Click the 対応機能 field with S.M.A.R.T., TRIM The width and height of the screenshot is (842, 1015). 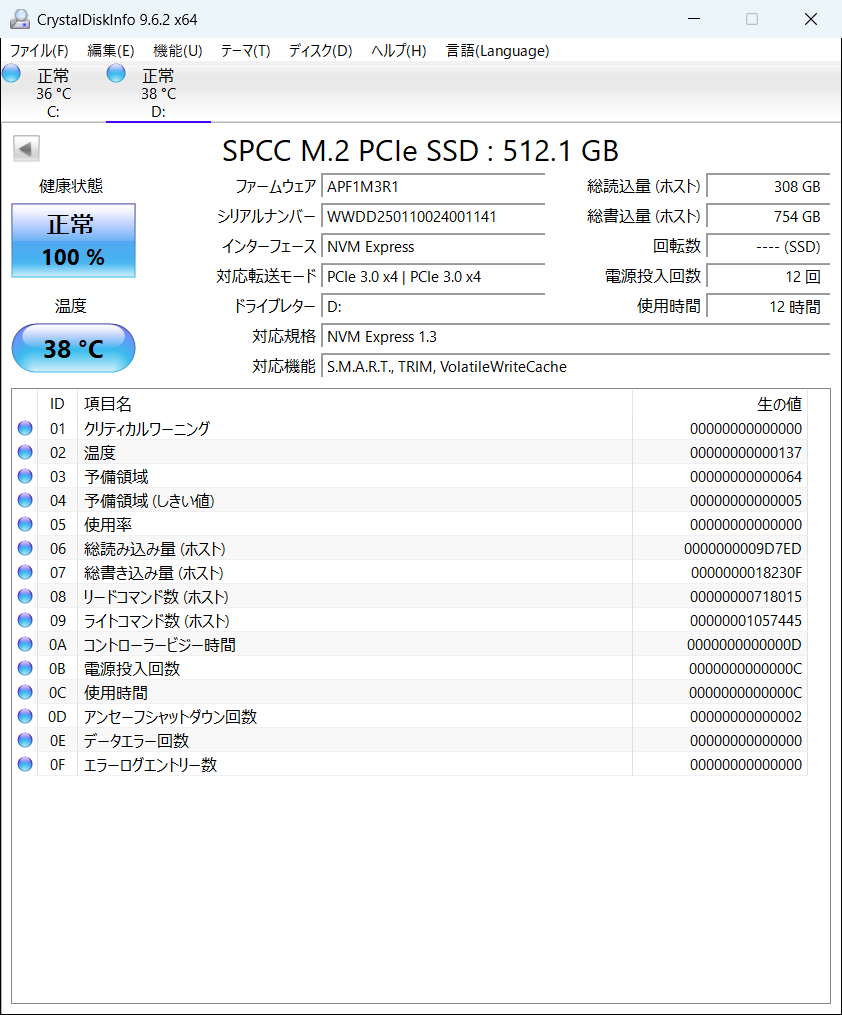[x=575, y=366]
